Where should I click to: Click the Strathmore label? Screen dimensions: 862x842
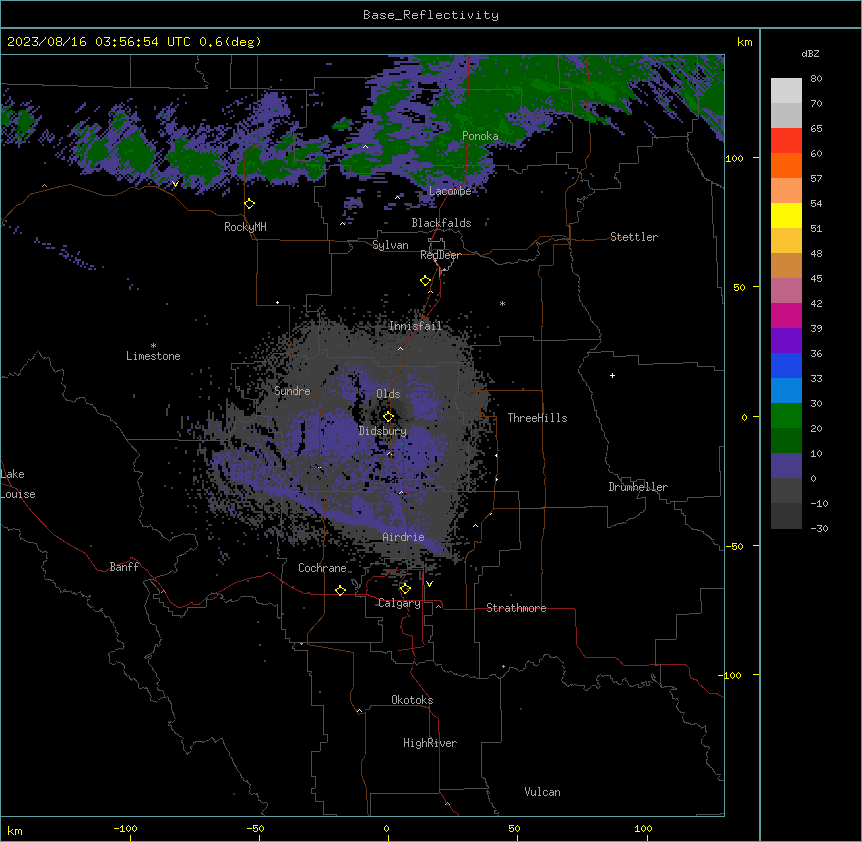coord(516,608)
